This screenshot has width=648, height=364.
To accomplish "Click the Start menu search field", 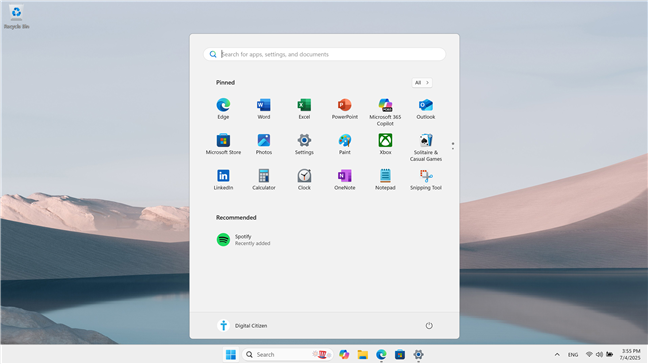I will (324, 54).
